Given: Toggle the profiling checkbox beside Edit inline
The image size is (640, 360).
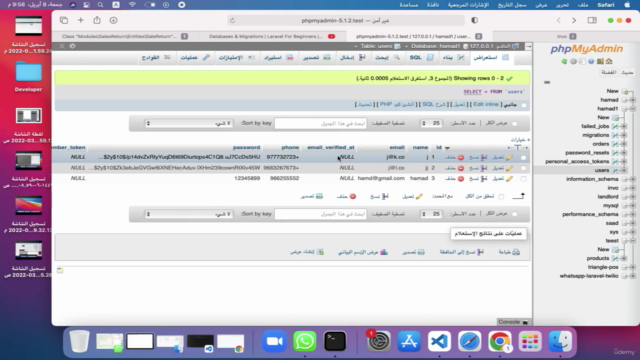Looking at the screenshot, I should tap(524, 105).
